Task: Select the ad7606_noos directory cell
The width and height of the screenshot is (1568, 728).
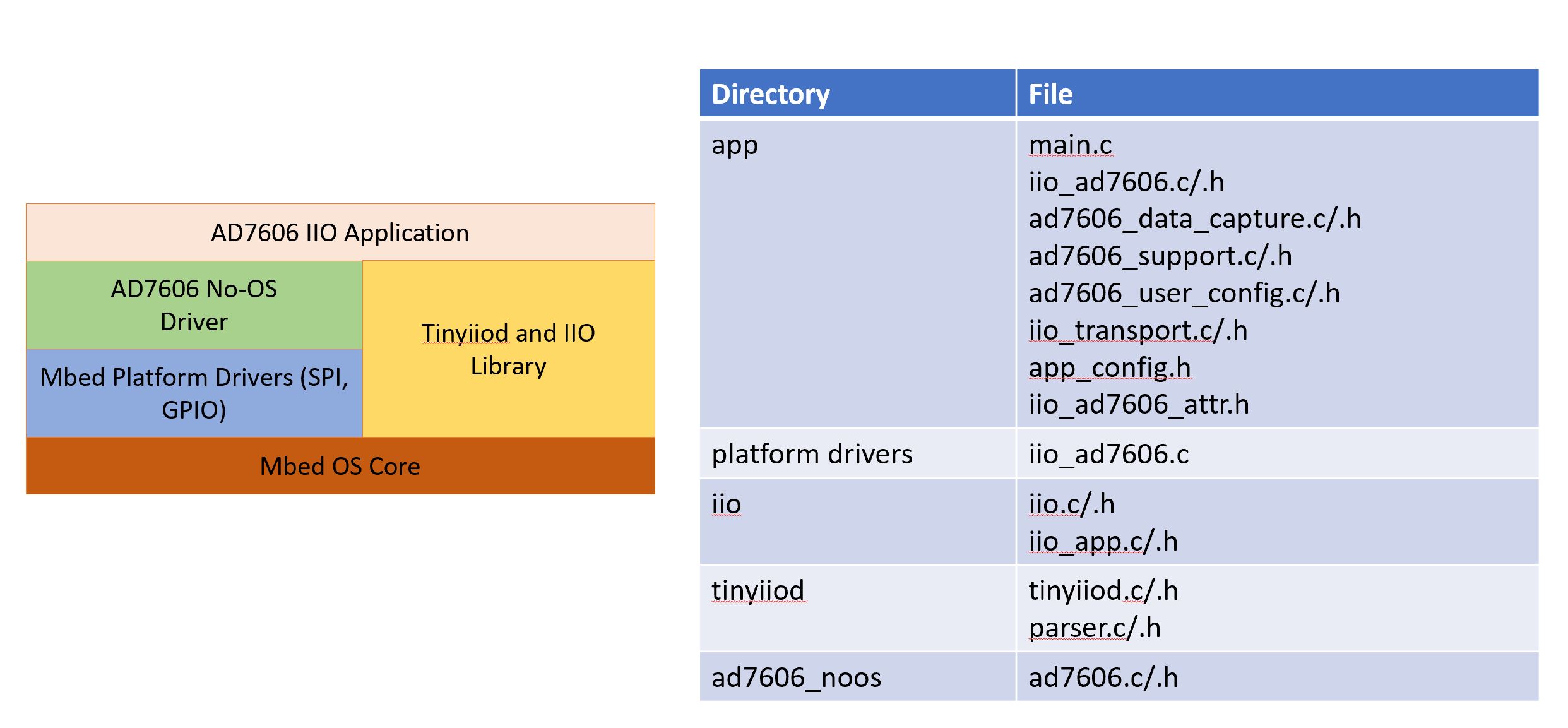Action: click(857, 677)
